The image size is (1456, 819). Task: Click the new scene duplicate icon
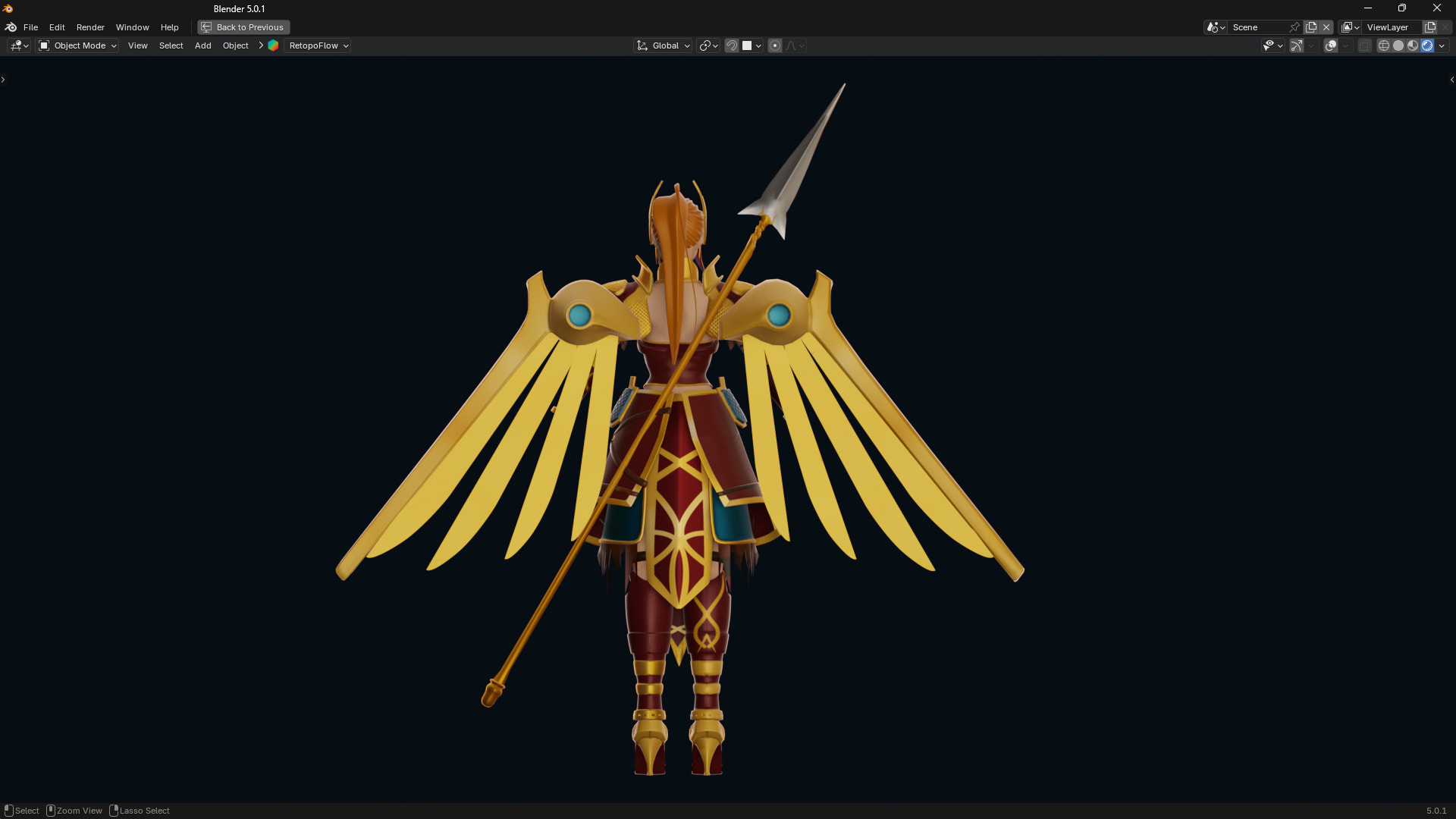pyautogui.click(x=1311, y=27)
